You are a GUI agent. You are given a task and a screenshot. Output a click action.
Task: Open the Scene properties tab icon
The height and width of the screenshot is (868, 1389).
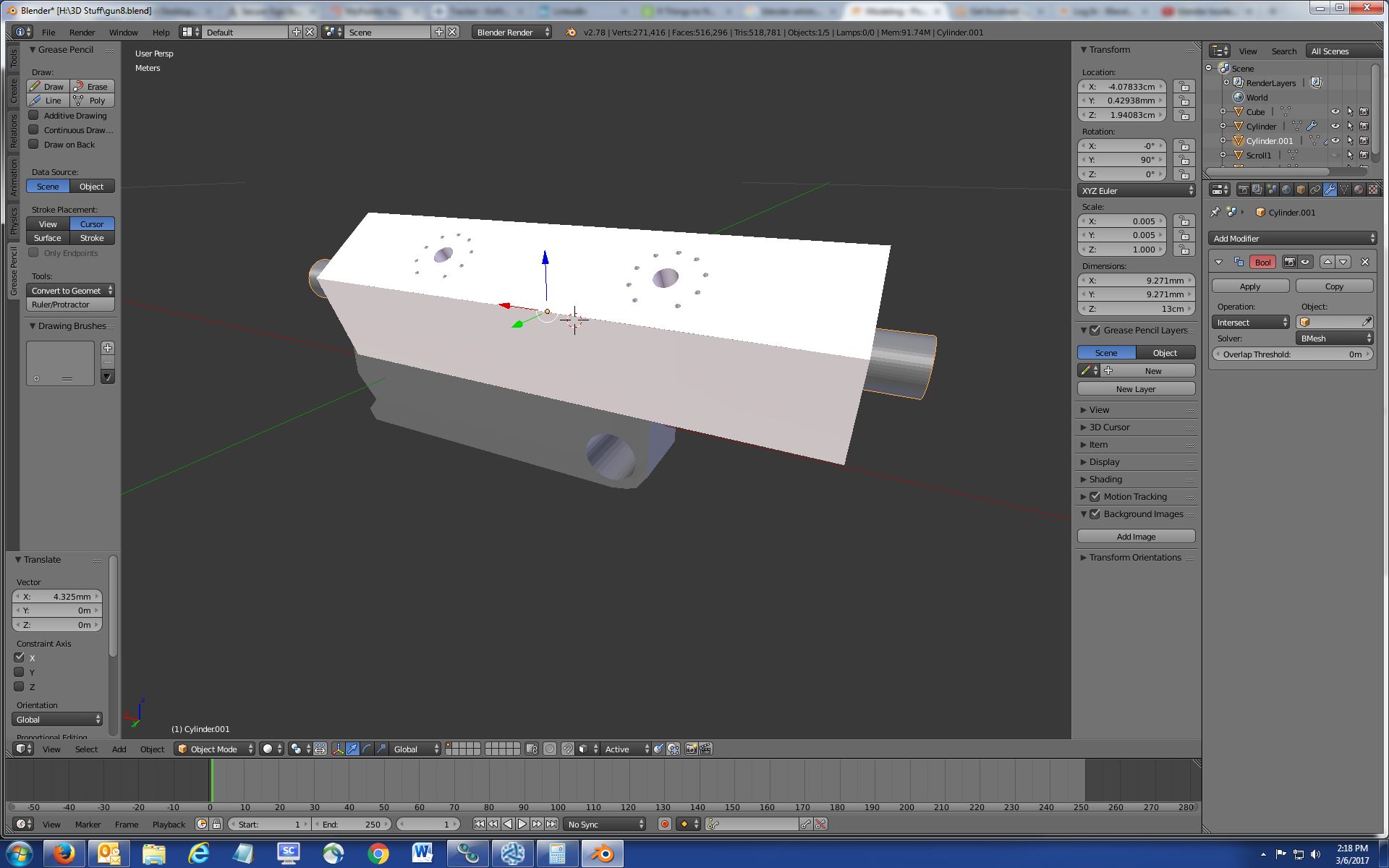[x=1272, y=190]
